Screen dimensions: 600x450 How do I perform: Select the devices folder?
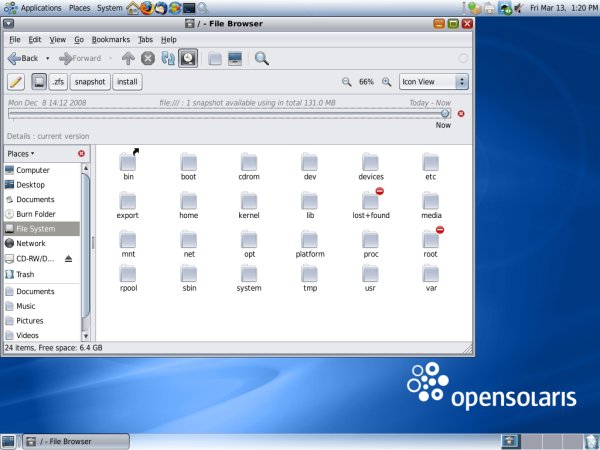[x=370, y=167]
